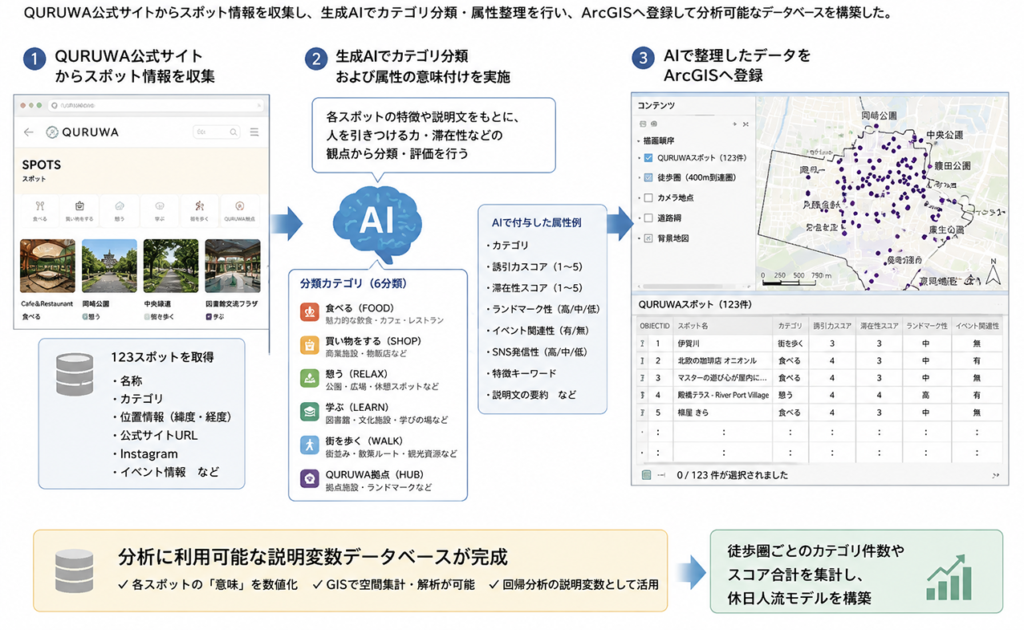
Task: Uncheck the QURUWAスポット (123件) layer
Action: click(648, 157)
